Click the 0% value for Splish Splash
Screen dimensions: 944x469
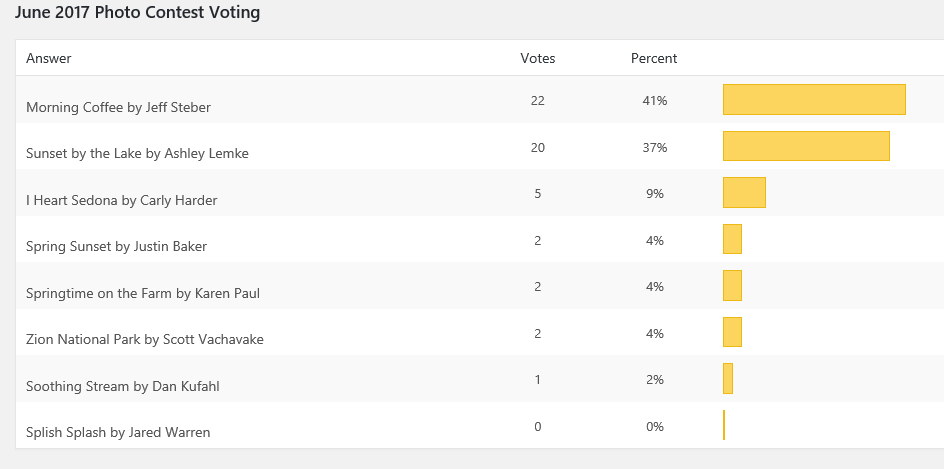(655, 427)
